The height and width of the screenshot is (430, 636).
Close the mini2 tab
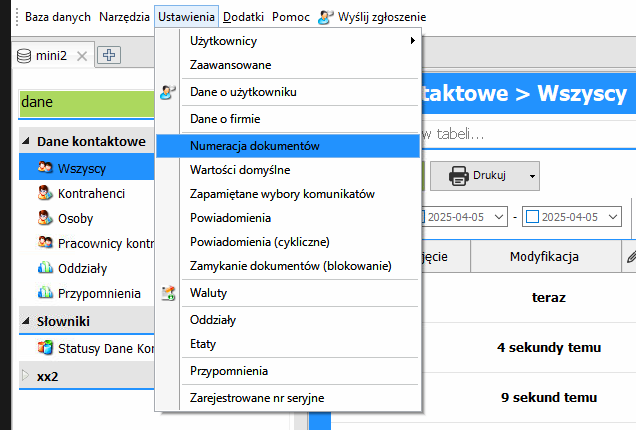(x=82, y=56)
